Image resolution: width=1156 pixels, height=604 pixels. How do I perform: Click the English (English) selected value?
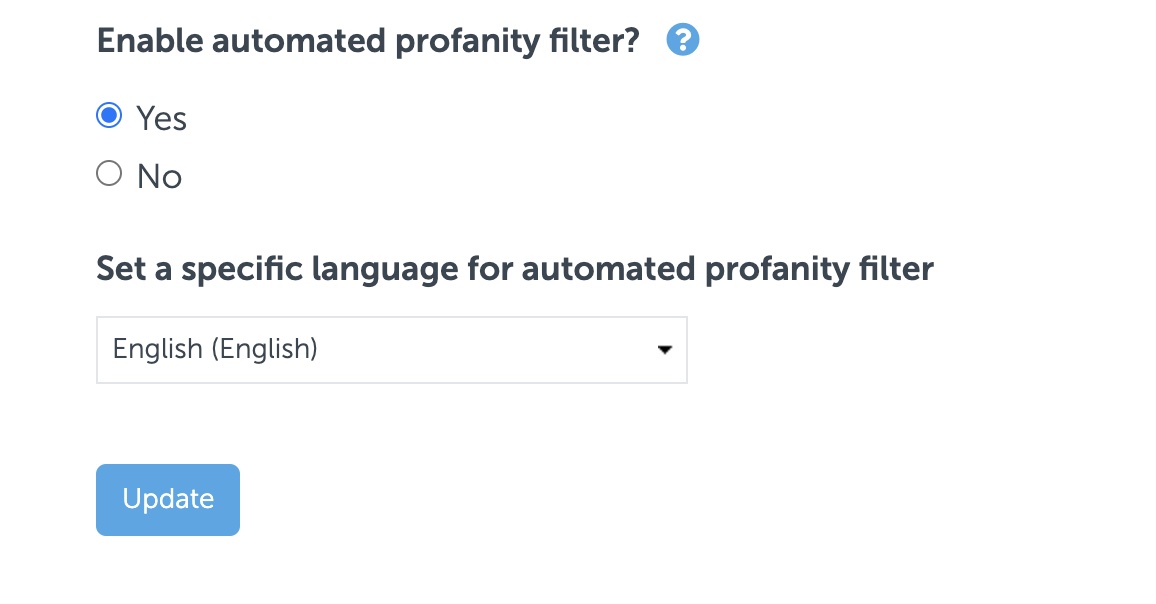point(214,349)
